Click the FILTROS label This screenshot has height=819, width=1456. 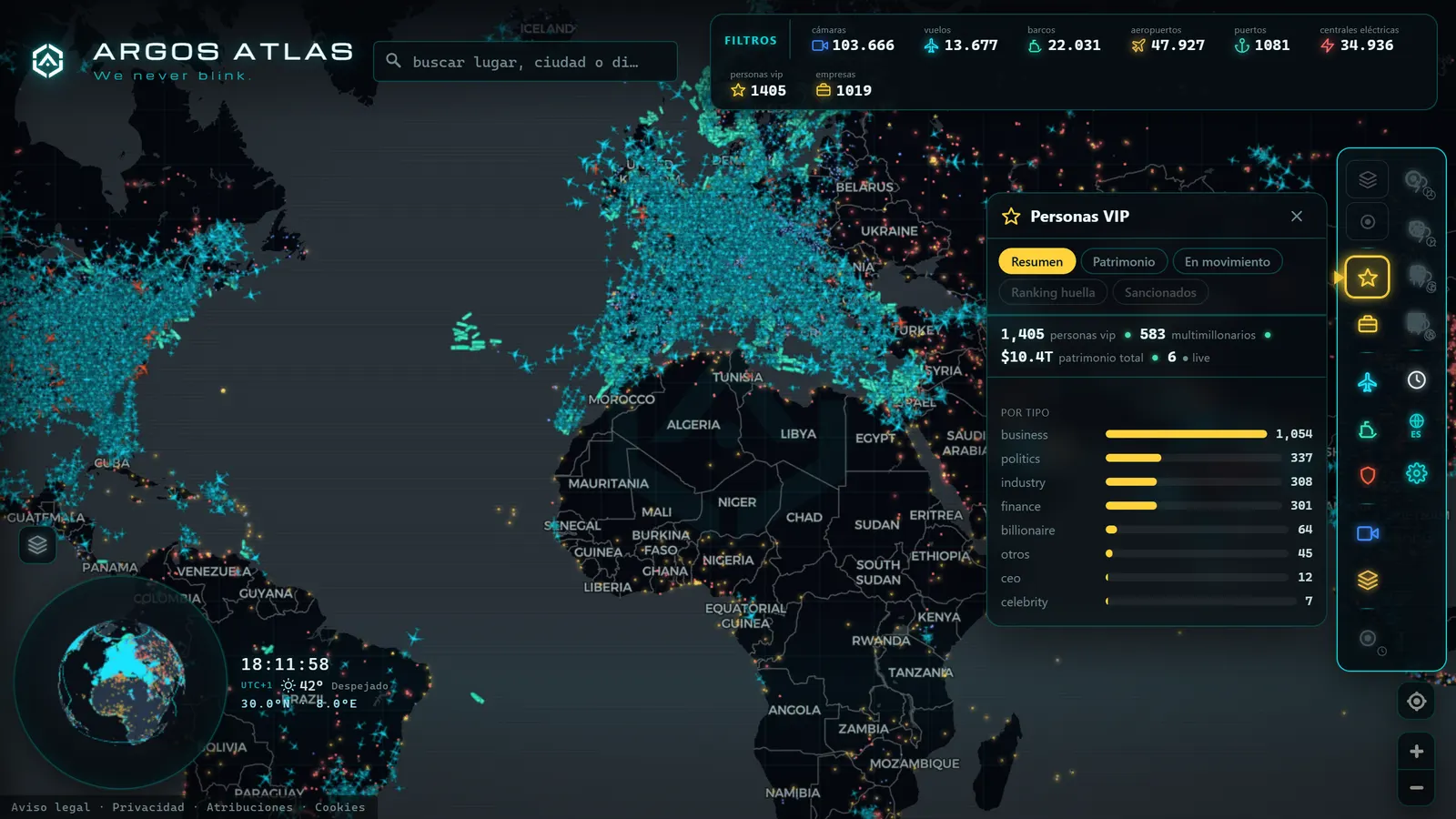751,41
